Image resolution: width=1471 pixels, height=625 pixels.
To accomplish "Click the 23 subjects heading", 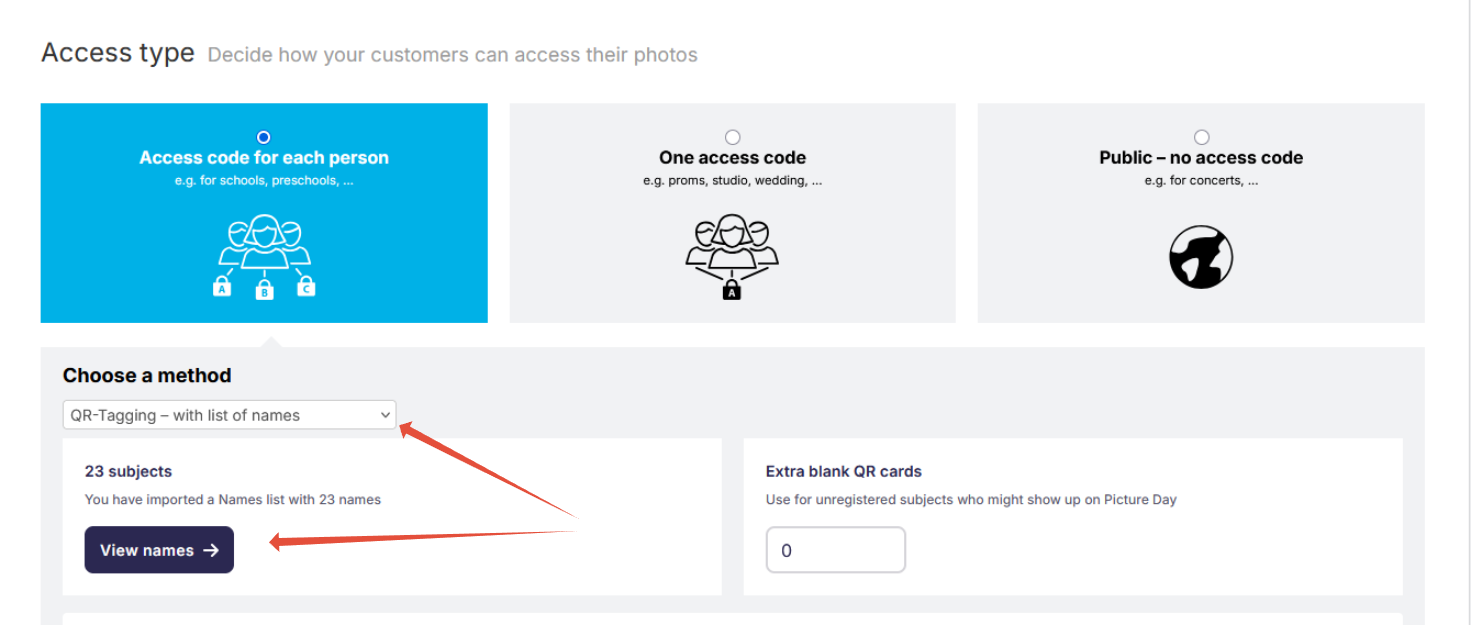I will pyautogui.click(x=128, y=471).
